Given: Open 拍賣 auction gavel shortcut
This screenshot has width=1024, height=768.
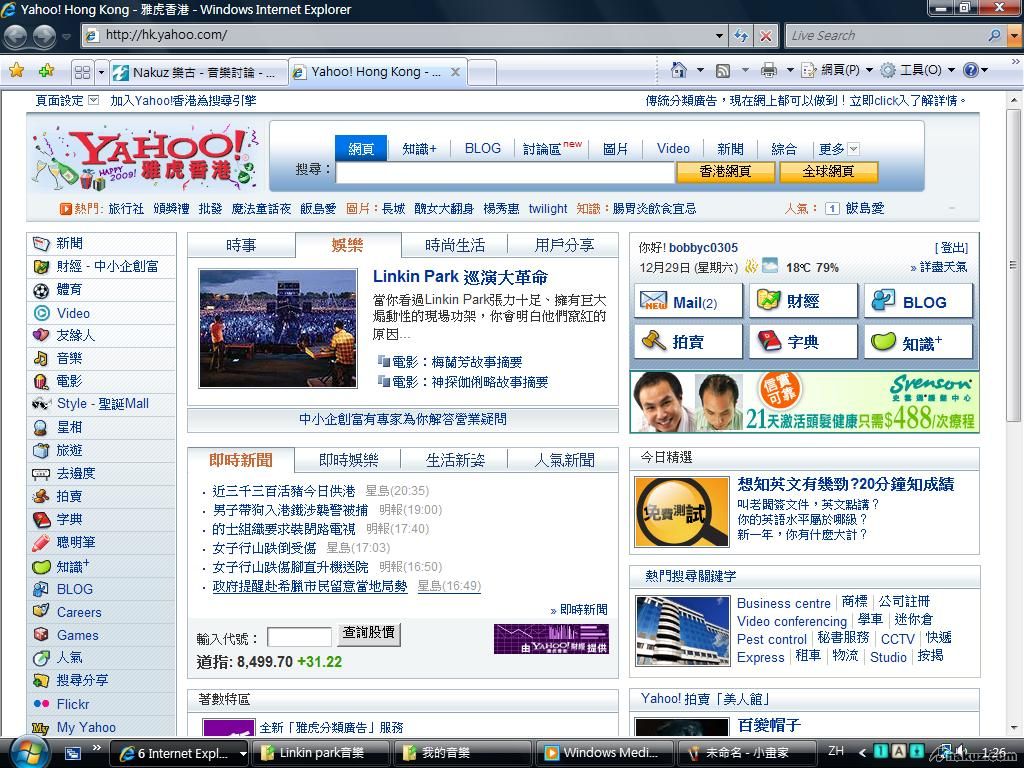Looking at the screenshot, I should pyautogui.click(x=688, y=342).
